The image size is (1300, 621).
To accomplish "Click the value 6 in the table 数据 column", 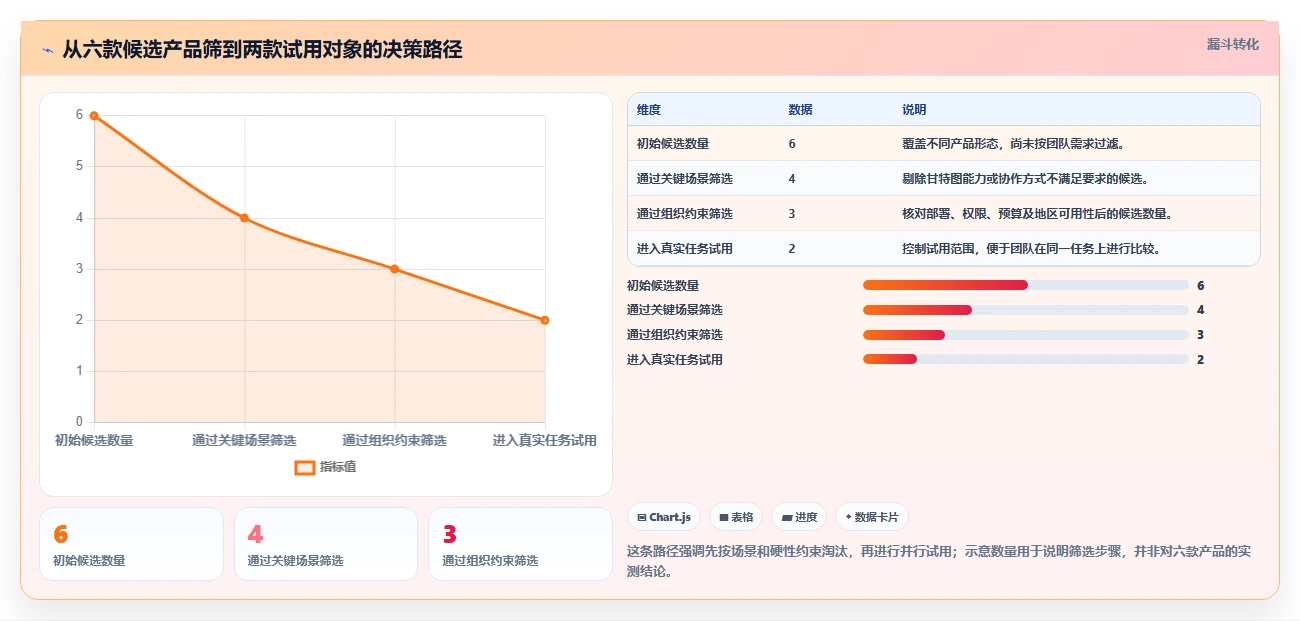I will 792,144.
